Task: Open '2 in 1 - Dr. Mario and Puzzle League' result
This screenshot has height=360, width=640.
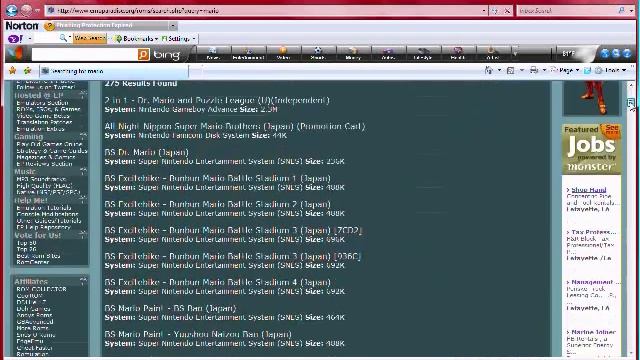Action: click(217, 100)
